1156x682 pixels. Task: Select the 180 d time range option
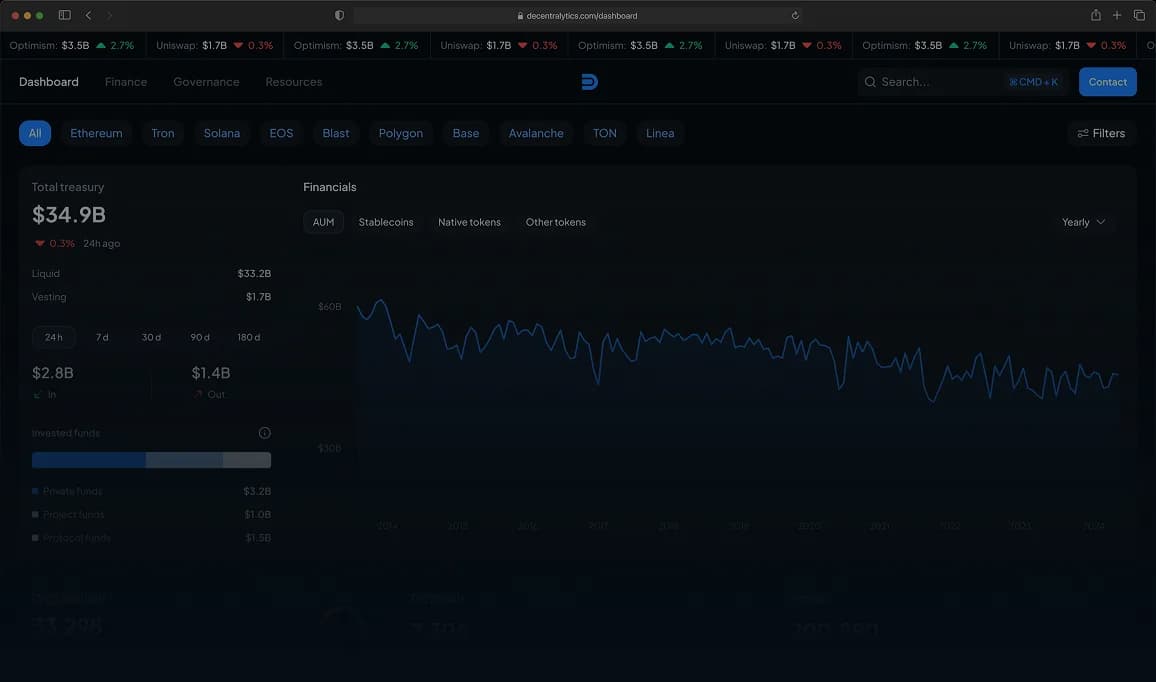click(x=248, y=337)
